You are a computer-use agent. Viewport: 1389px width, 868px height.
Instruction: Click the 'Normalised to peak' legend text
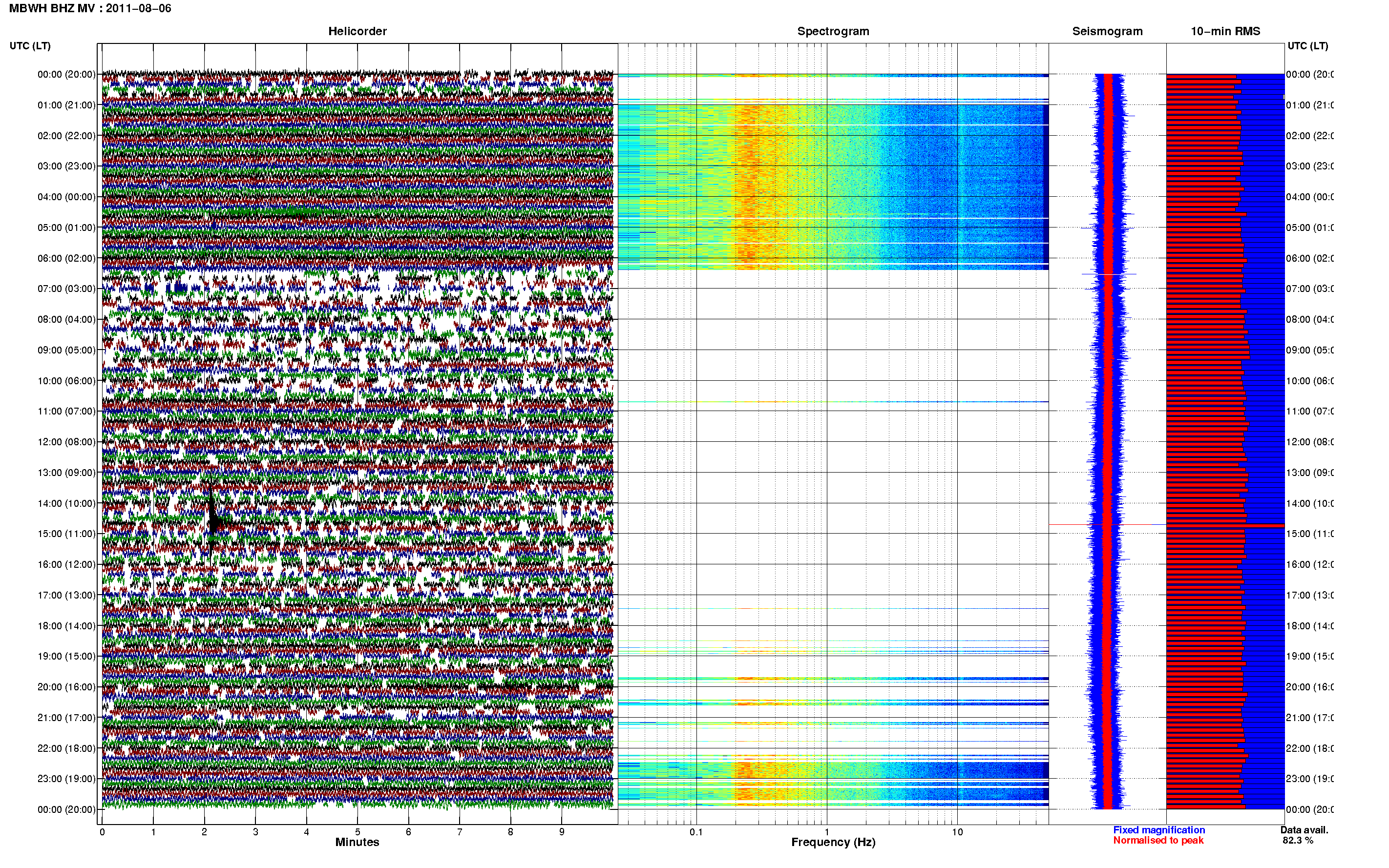click(1158, 841)
